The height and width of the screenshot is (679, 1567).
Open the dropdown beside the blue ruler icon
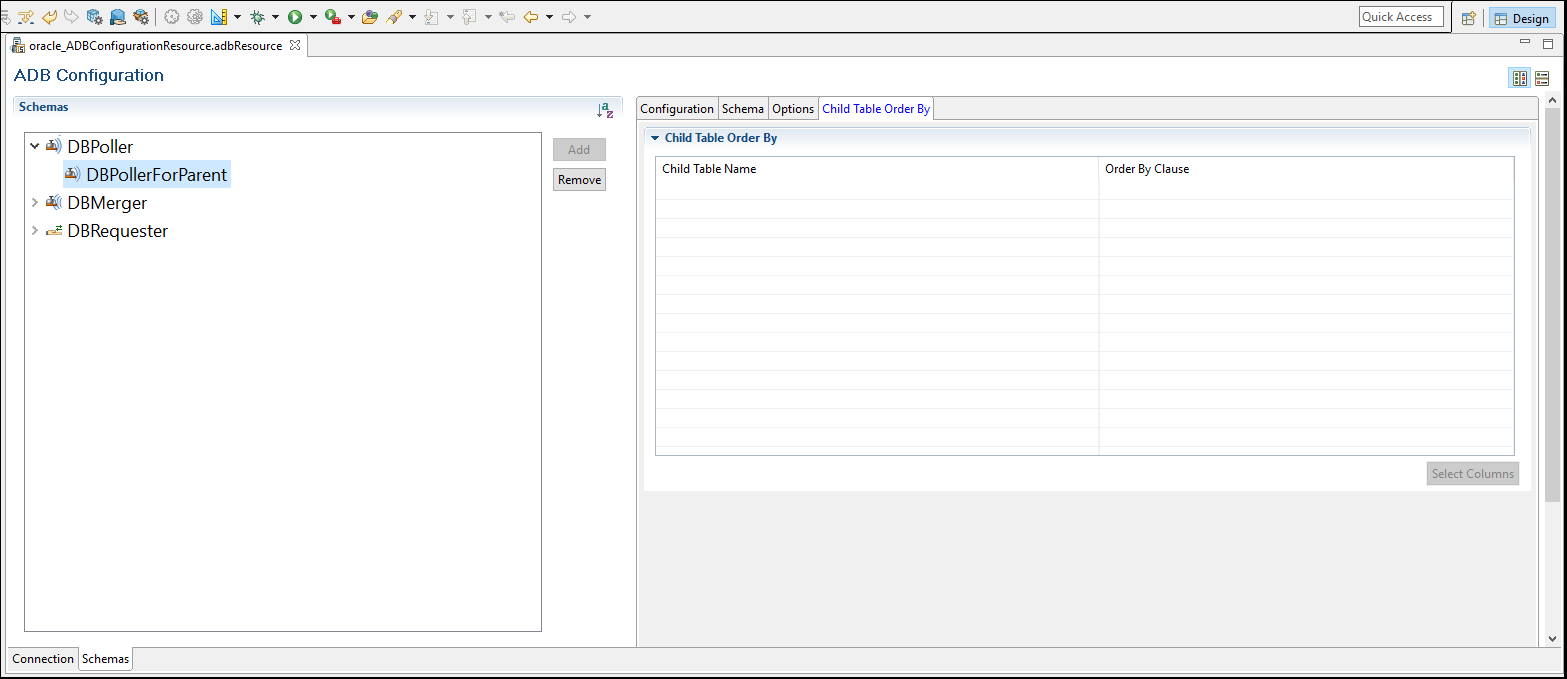[x=237, y=17]
